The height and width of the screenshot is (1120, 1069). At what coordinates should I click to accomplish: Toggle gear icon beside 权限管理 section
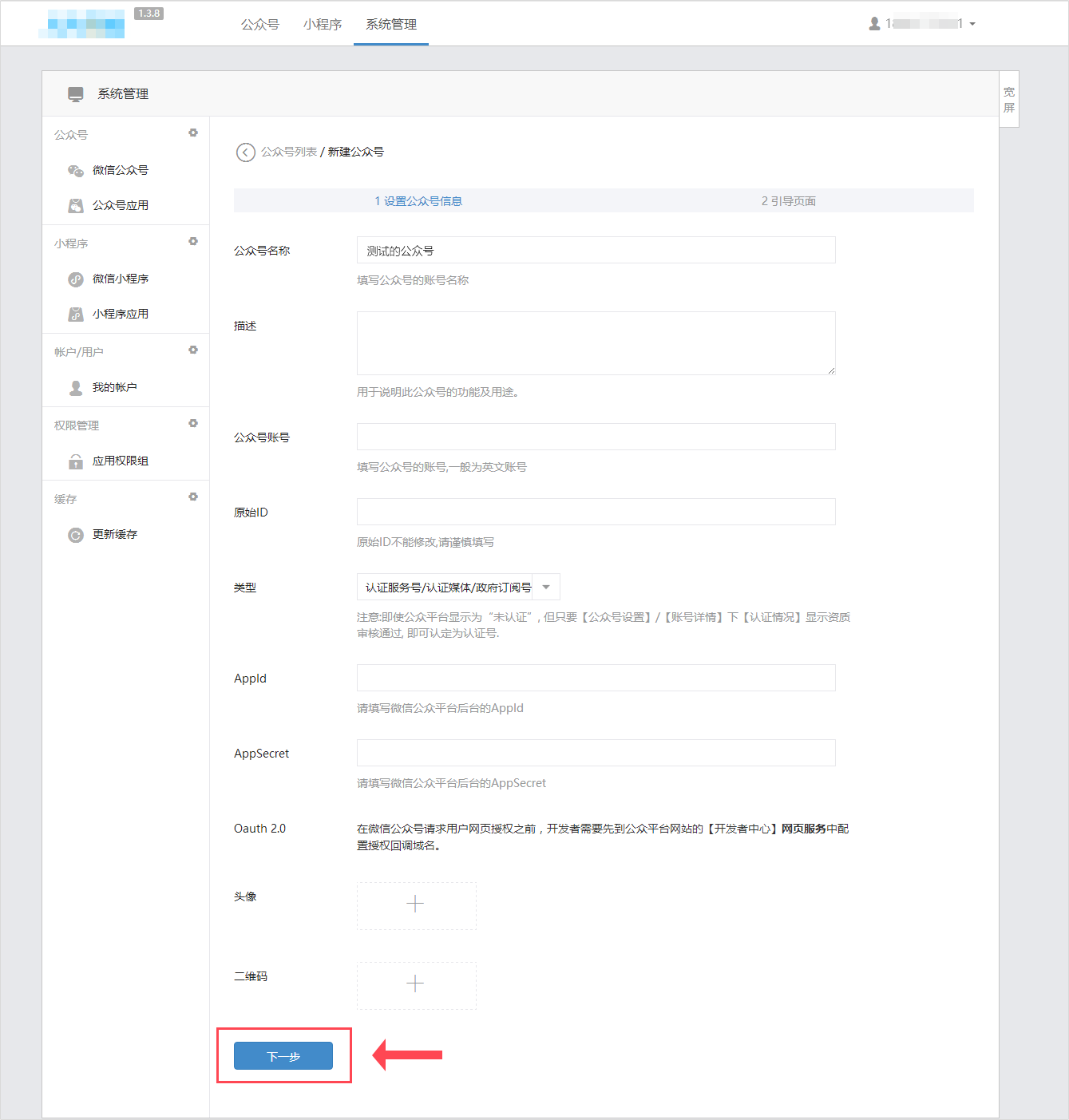(193, 424)
